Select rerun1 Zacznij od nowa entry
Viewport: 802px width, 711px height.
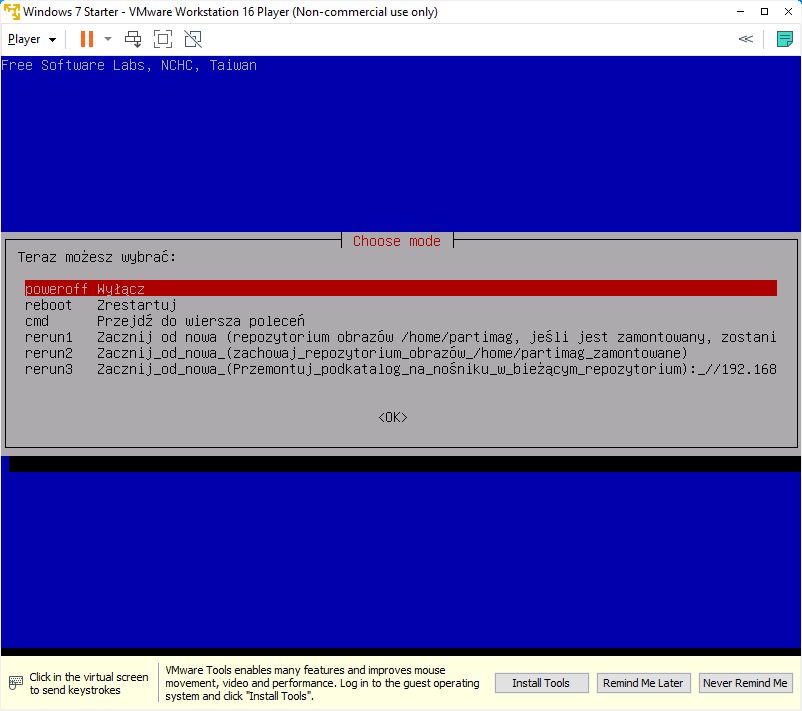pyautogui.click(x=400, y=337)
